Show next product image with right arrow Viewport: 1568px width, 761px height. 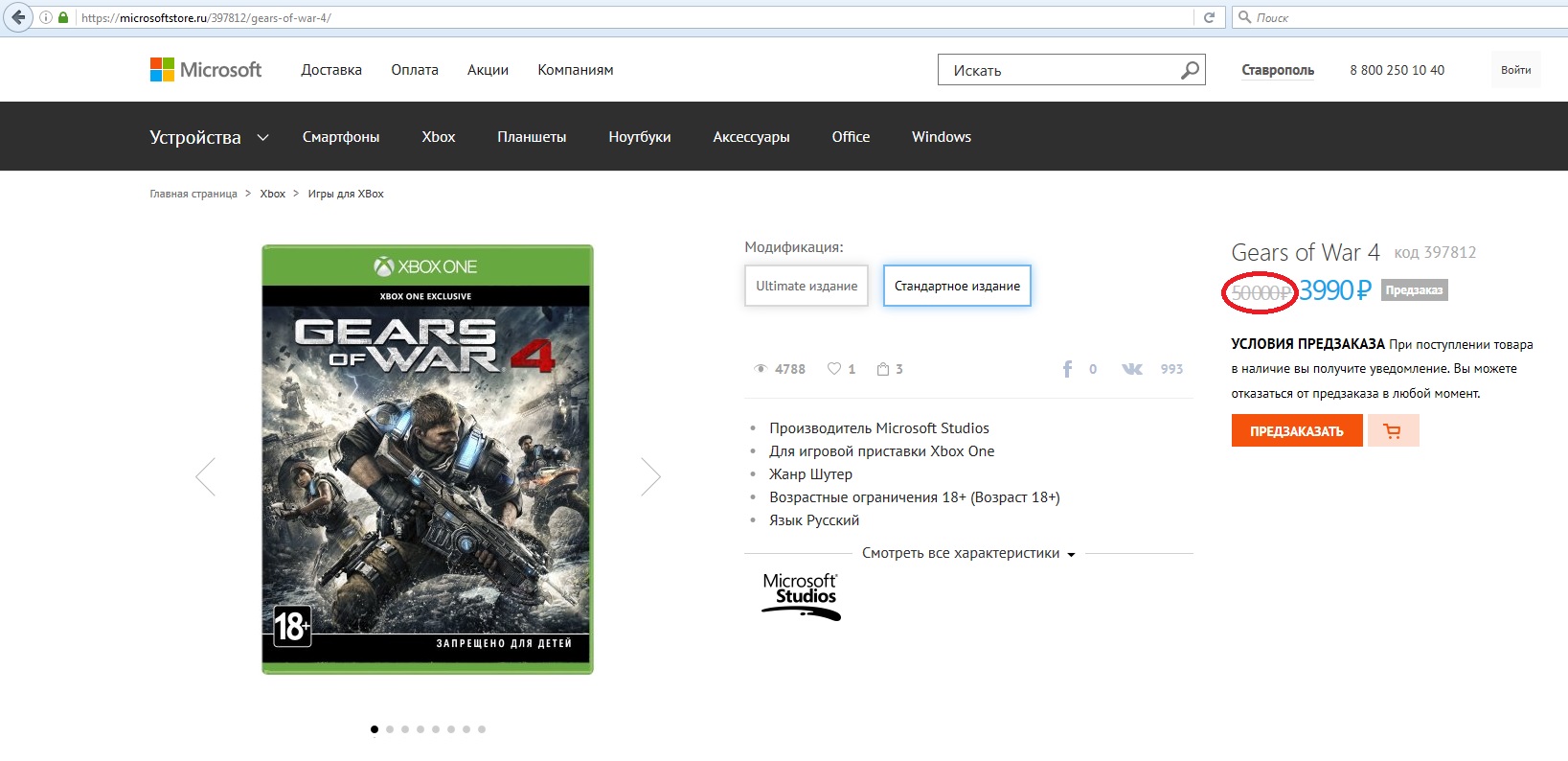[x=650, y=476]
